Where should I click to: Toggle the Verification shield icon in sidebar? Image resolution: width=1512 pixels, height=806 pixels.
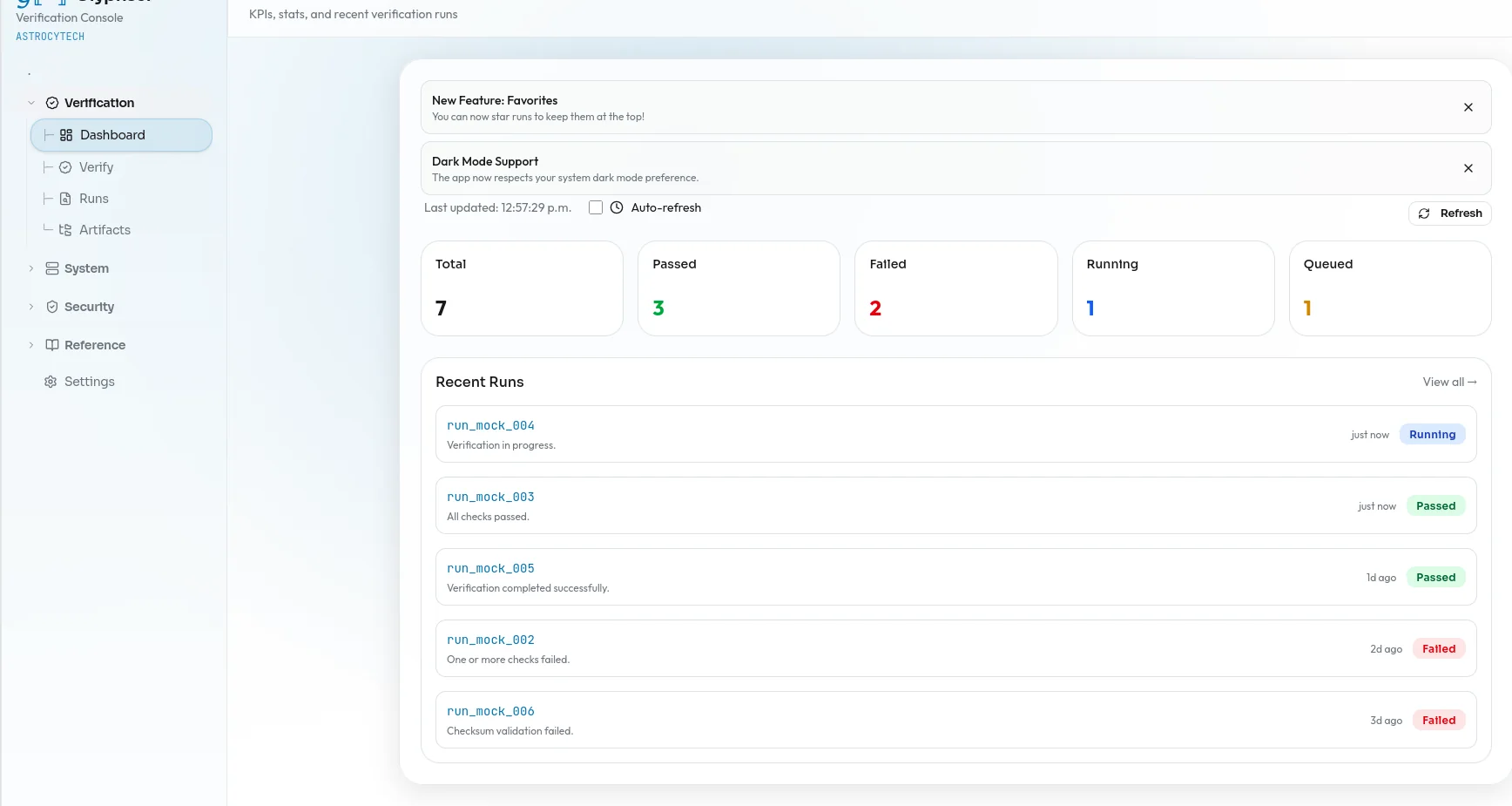pyautogui.click(x=51, y=102)
